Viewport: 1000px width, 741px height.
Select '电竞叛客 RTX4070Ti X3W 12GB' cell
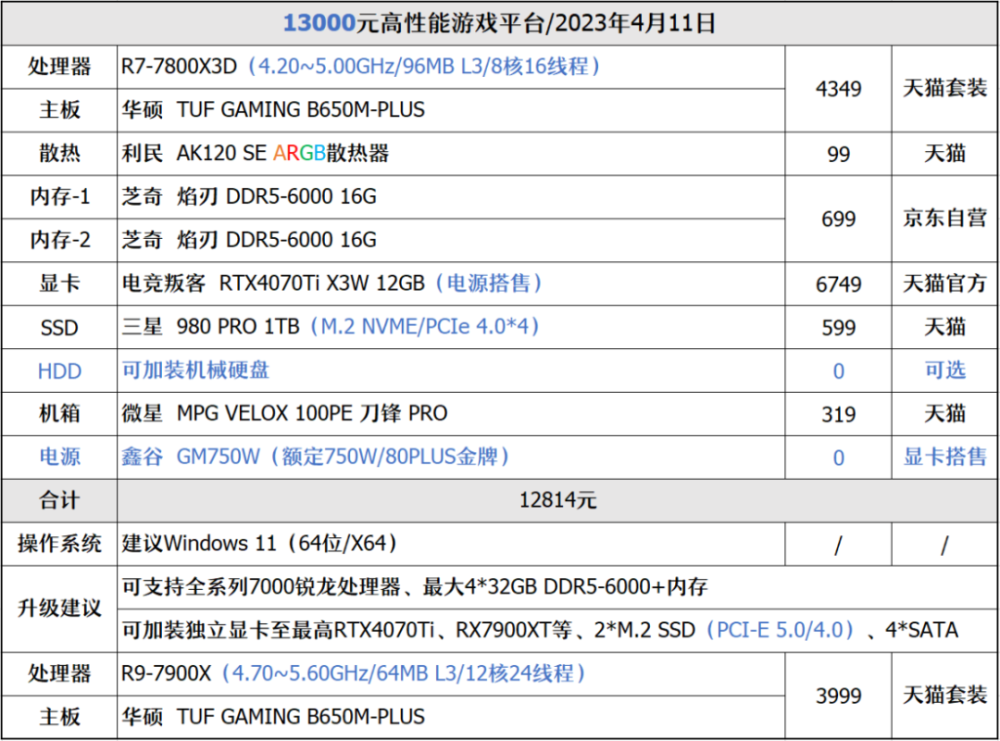(451, 284)
